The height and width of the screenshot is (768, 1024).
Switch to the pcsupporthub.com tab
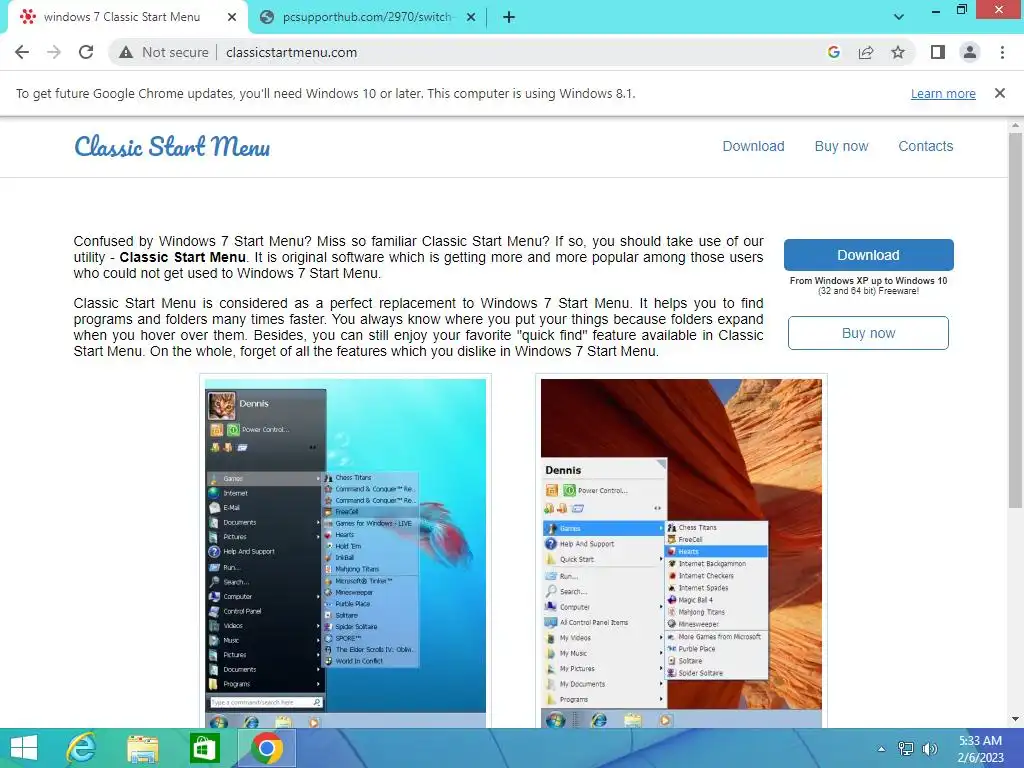click(x=367, y=18)
